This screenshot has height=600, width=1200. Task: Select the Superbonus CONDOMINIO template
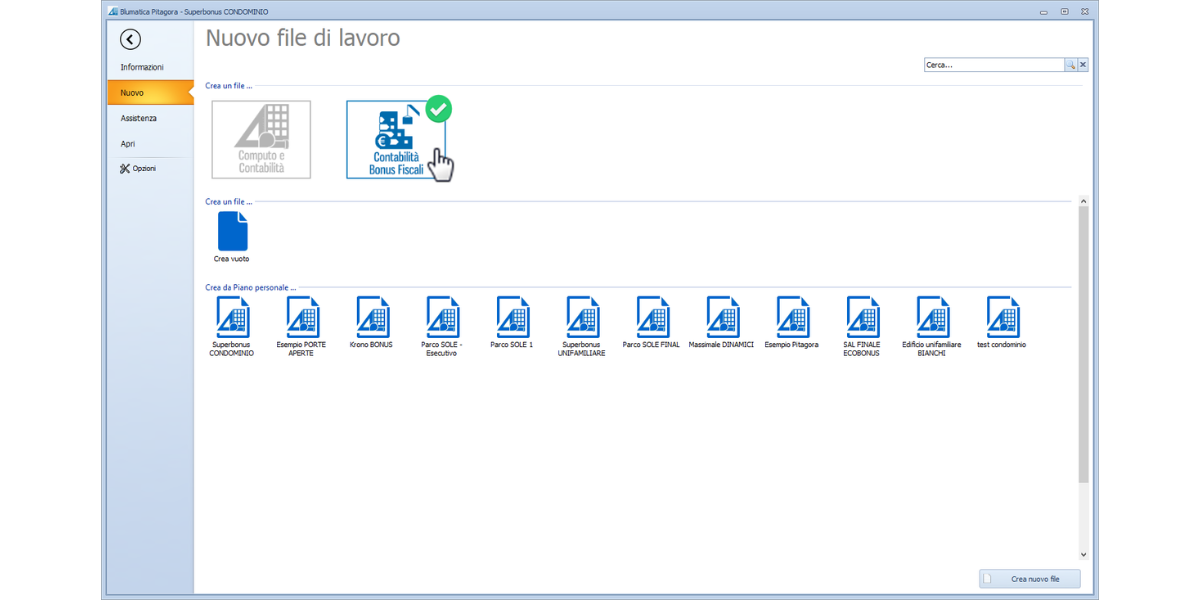(232, 326)
